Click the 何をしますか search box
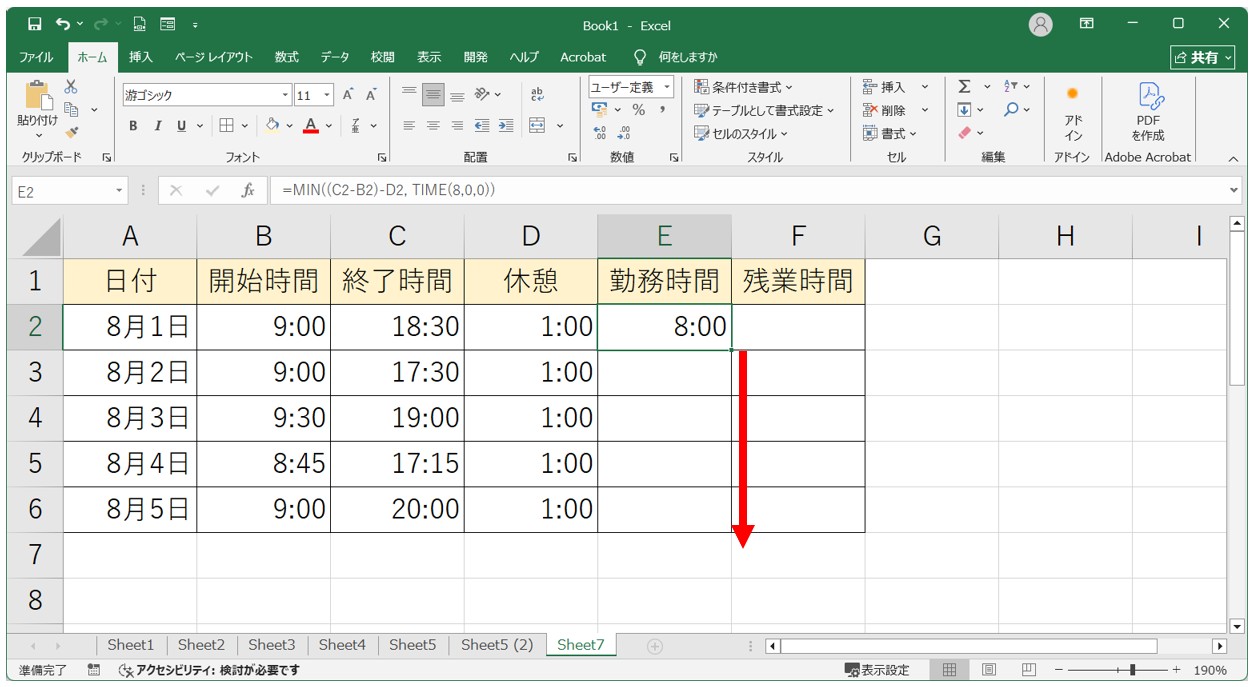 pos(676,57)
